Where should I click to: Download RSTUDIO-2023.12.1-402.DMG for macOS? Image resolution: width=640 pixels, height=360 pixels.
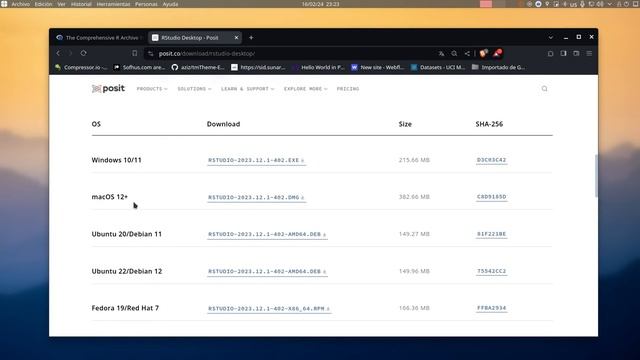pos(256,198)
